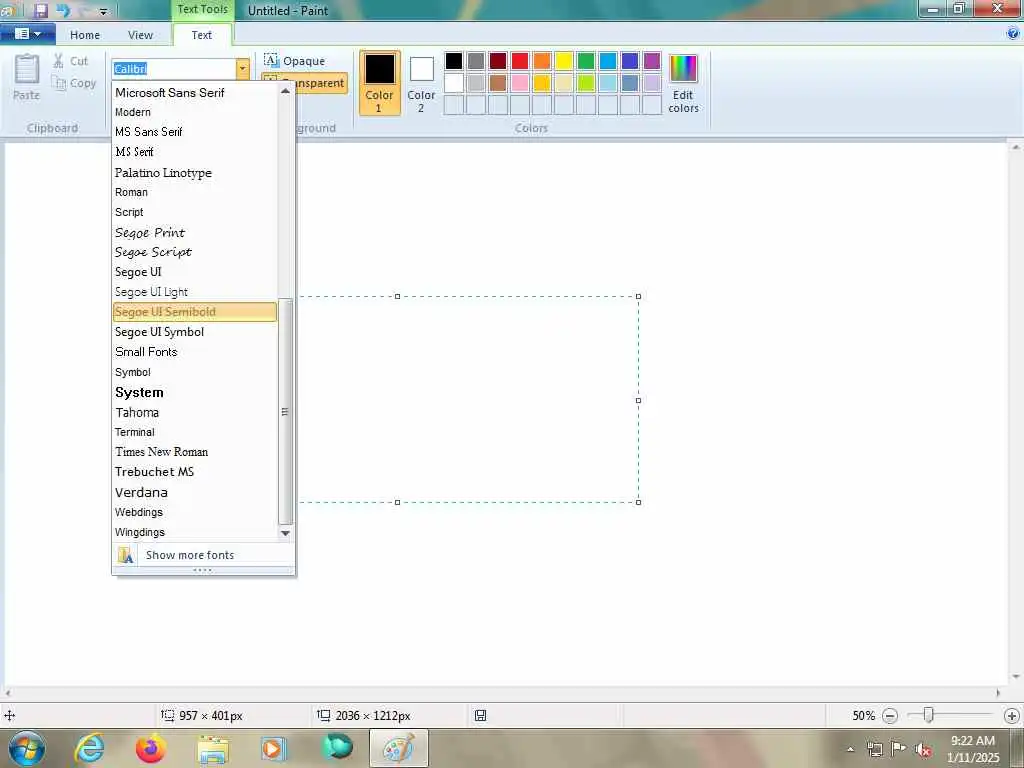Click font list scroll up arrow
Image resolution: width=1024 pixels, height=768 pixels.
coord(285,91)
